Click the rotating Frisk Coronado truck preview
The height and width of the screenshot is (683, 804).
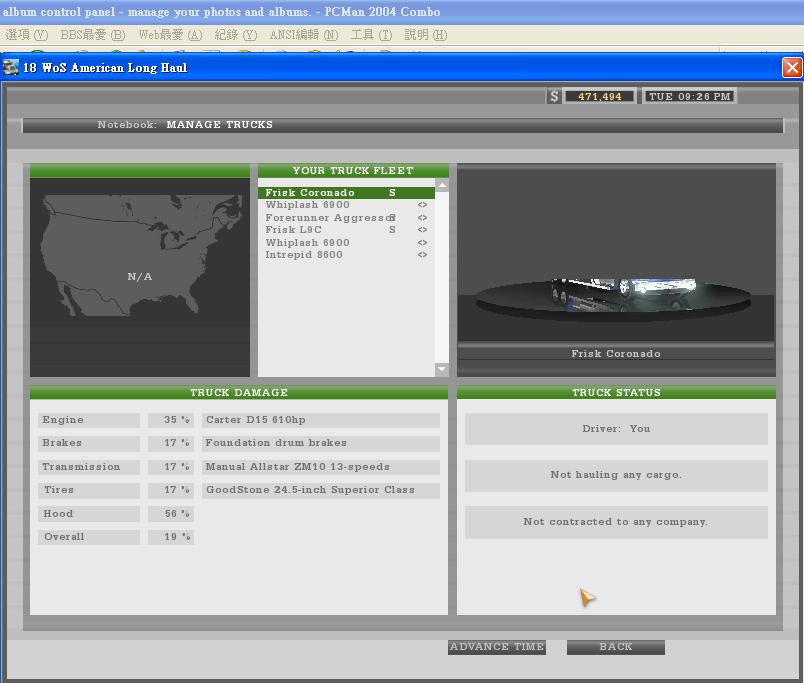tap(615, 292)
